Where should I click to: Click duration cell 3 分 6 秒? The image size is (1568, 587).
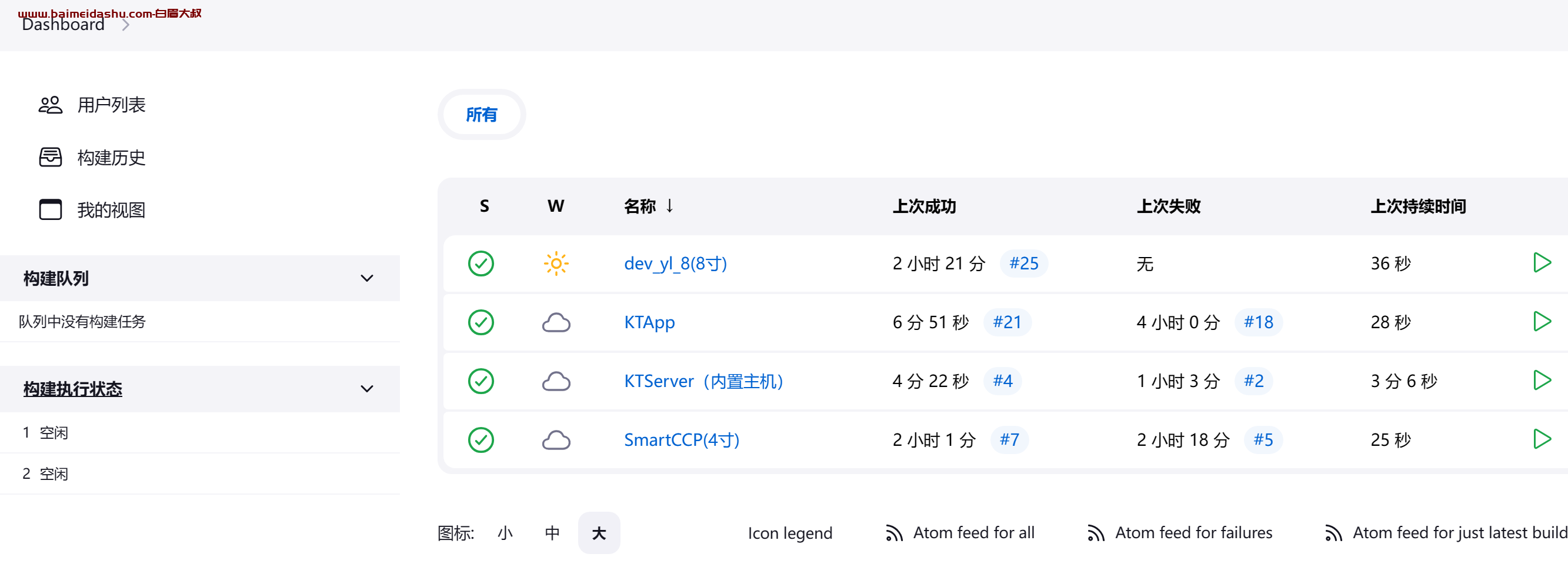[1404, 381]
